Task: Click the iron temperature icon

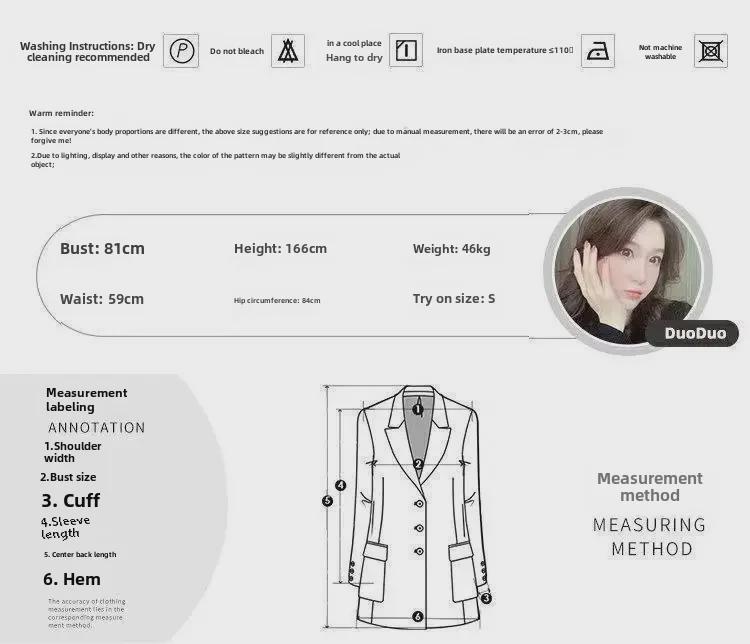Action: [x=599, y=50]
